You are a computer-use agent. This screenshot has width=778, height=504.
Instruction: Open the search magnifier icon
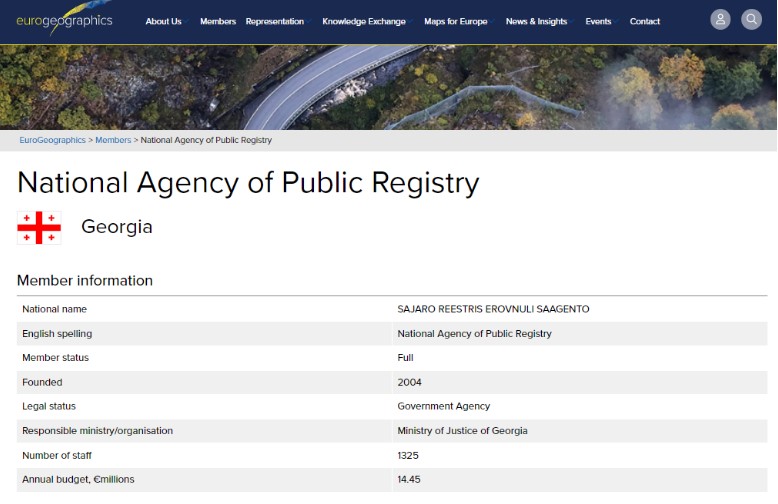[x=751, y=20]
